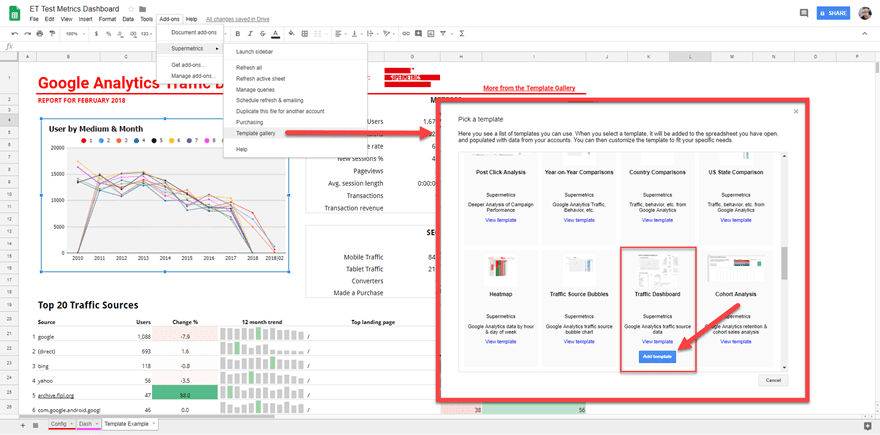Open the Data menu
Image resolution: width=880 pixels, height=435 pixels.
(129, 19)
